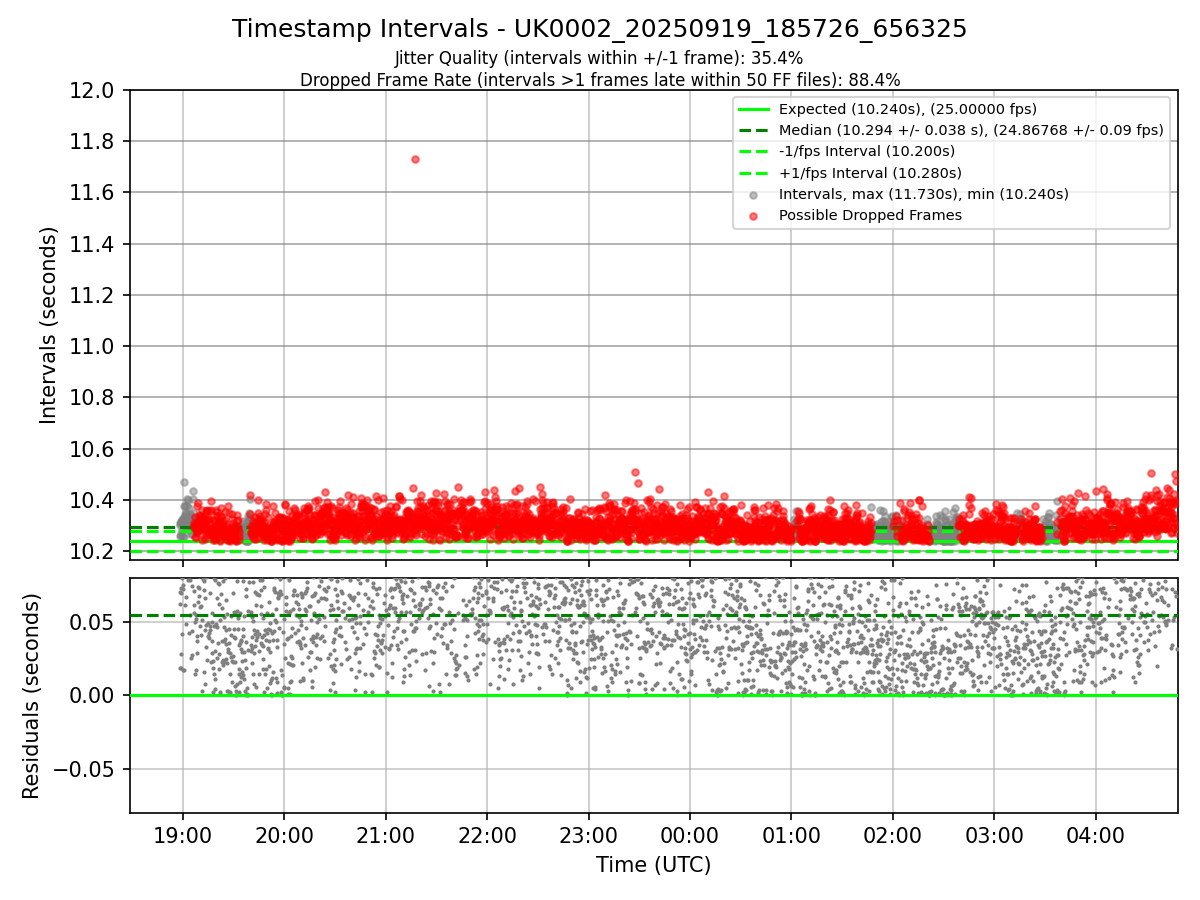Viewport: 1200px width, 900px height.
Task: Click the '22:00' x-axis tick label
Action: click(x=486, y=834)
